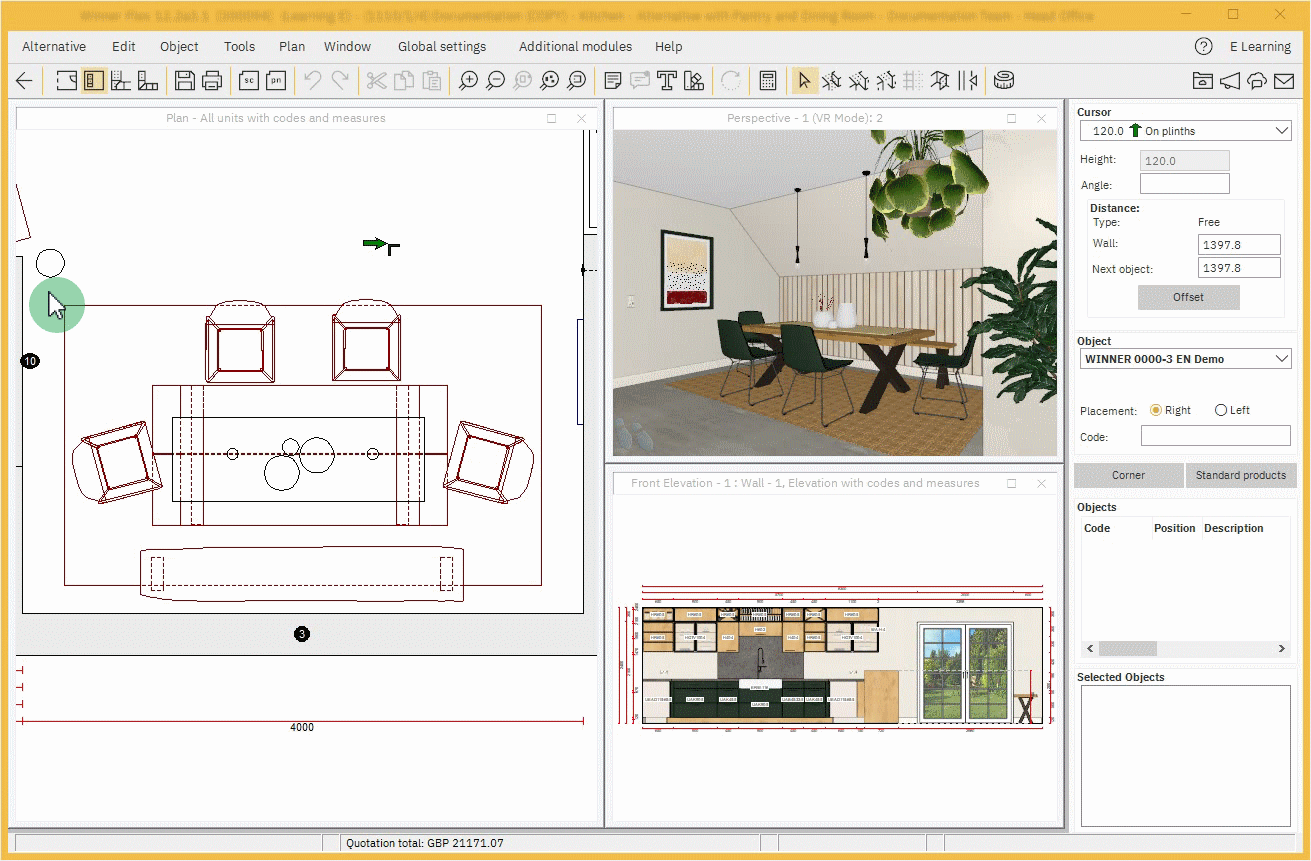
Task: Click the tape measure icon
Action: tap(1004, 81)
